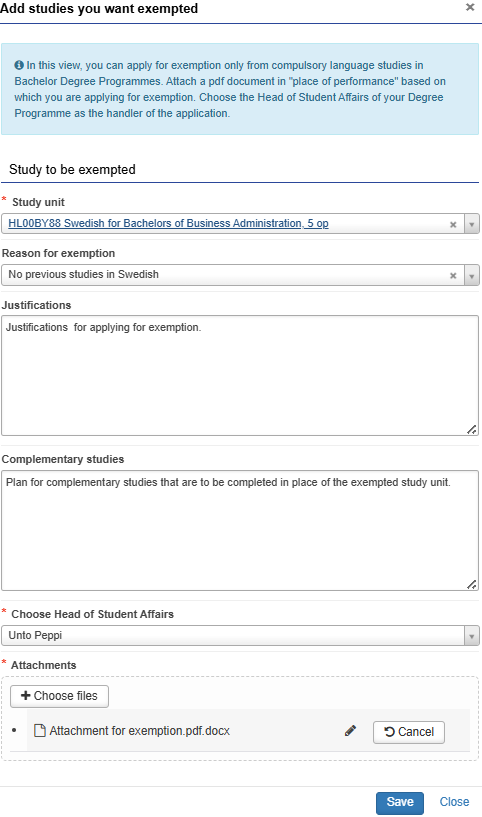
Task: Click the document icon beside Attachment for exemption
Action: [40, 731]
